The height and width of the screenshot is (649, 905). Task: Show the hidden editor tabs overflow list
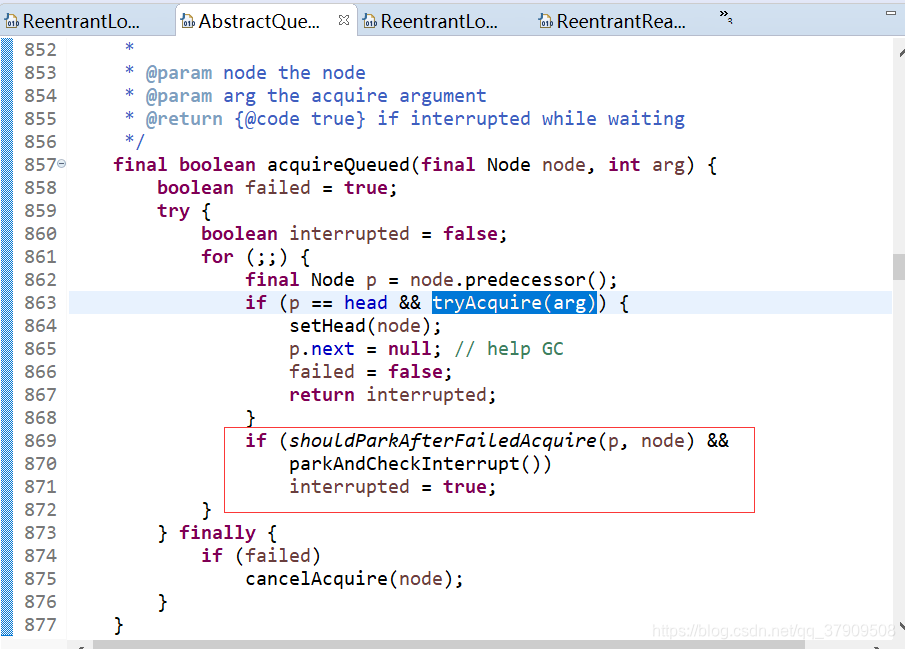pos(726,16)
